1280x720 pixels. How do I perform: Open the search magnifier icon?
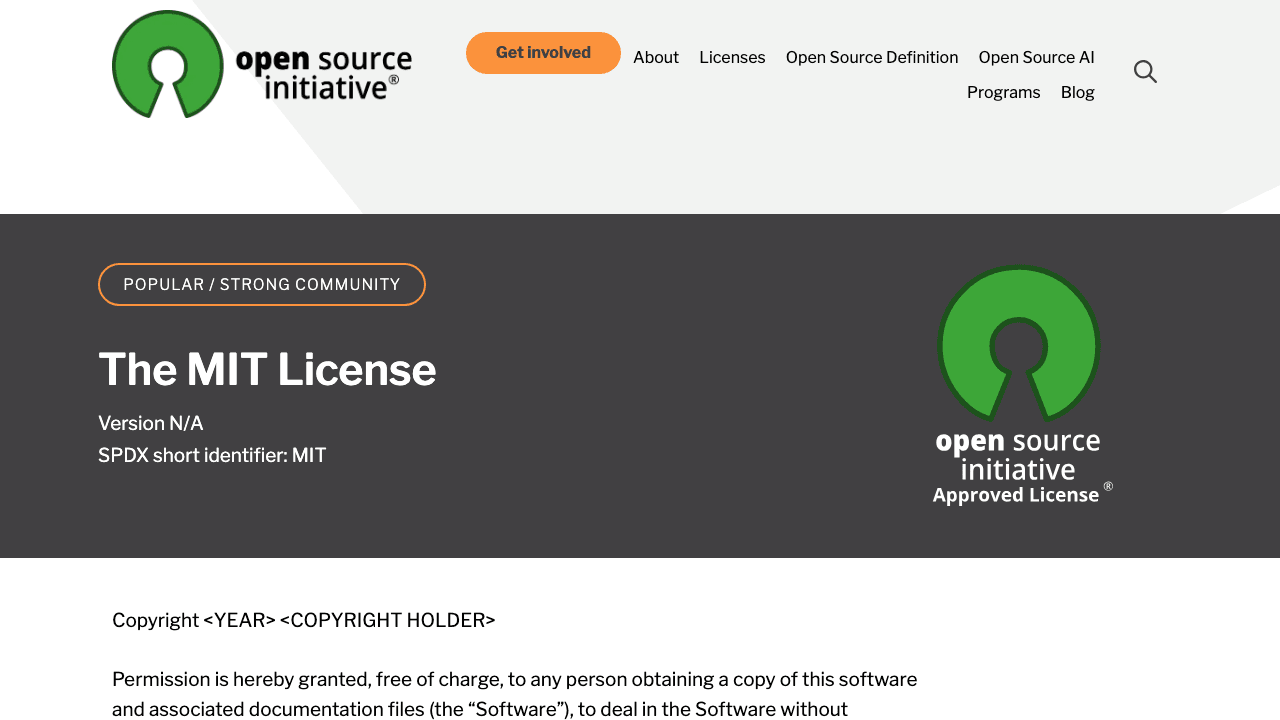pos(1145,71)
